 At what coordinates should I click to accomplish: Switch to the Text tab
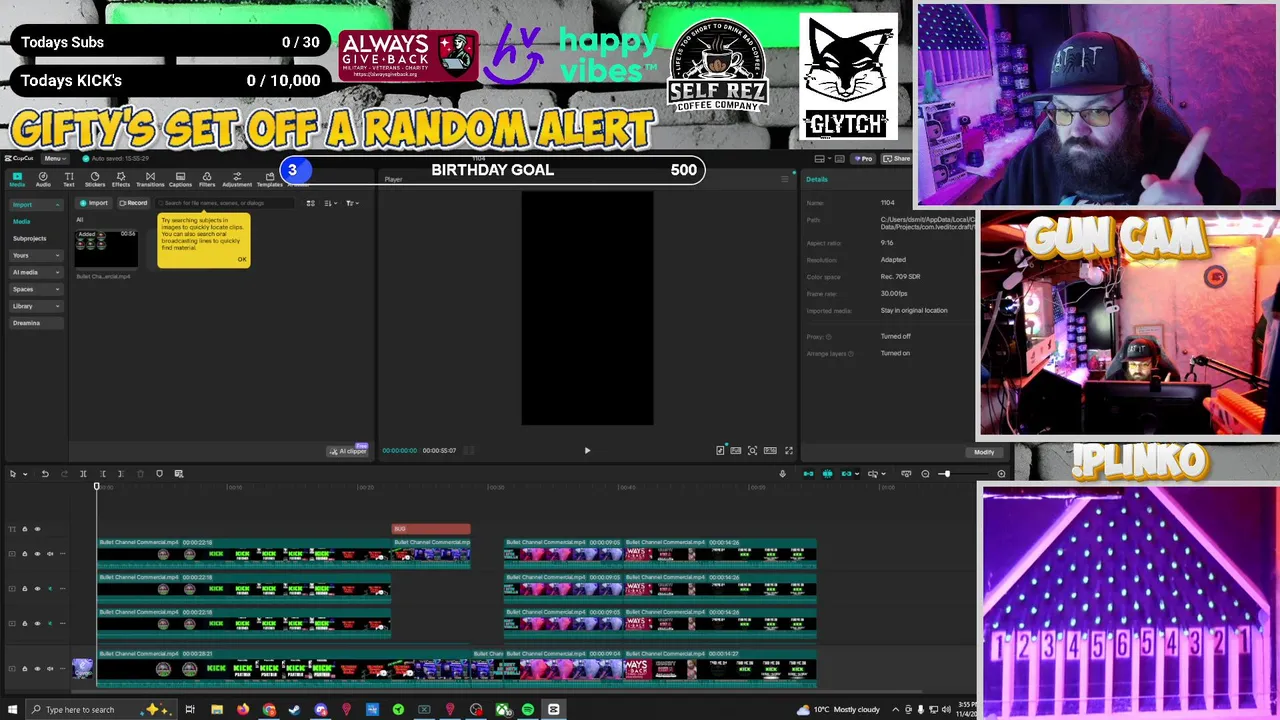point(69,179)
